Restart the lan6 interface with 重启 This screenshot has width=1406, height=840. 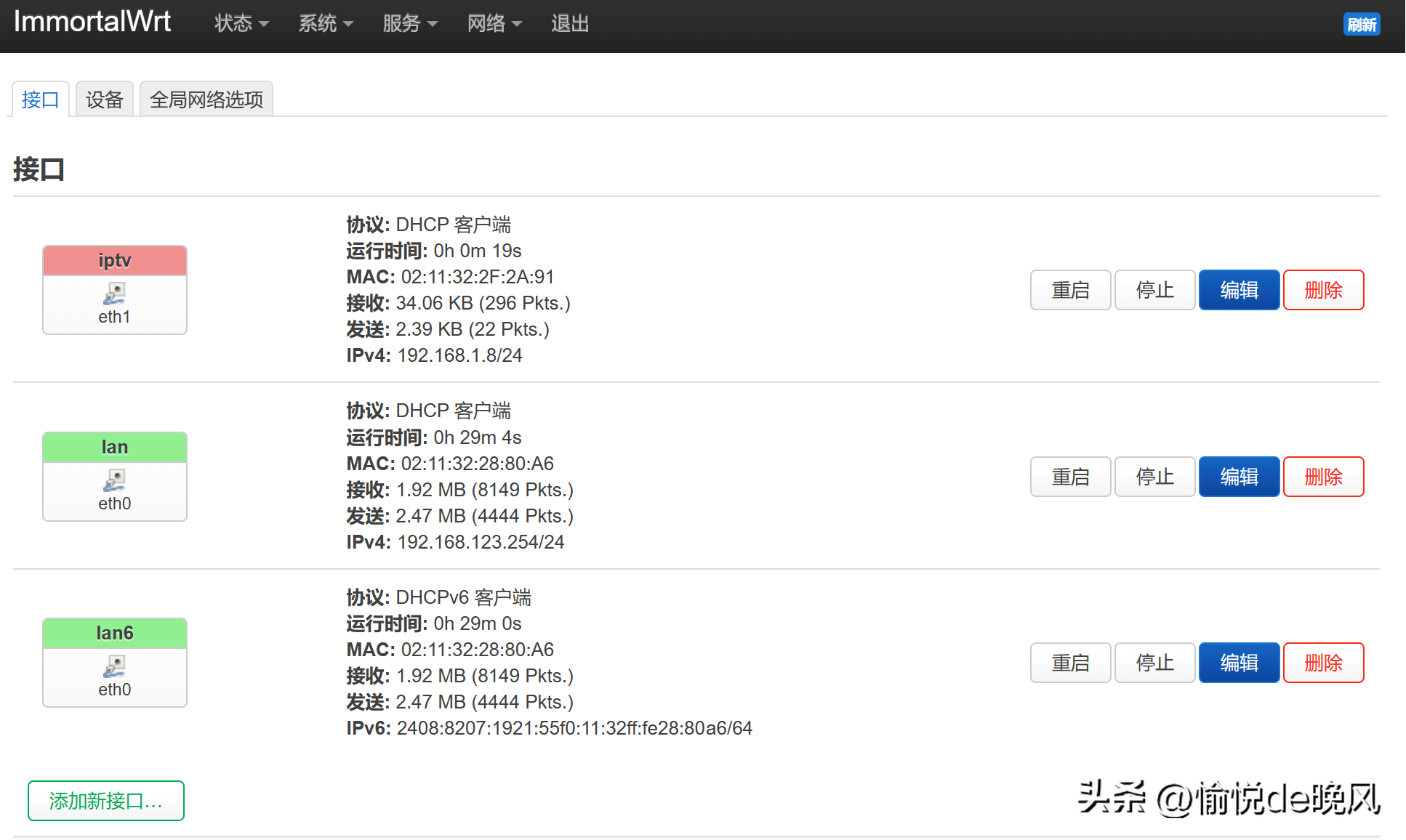pos(1070,663)
